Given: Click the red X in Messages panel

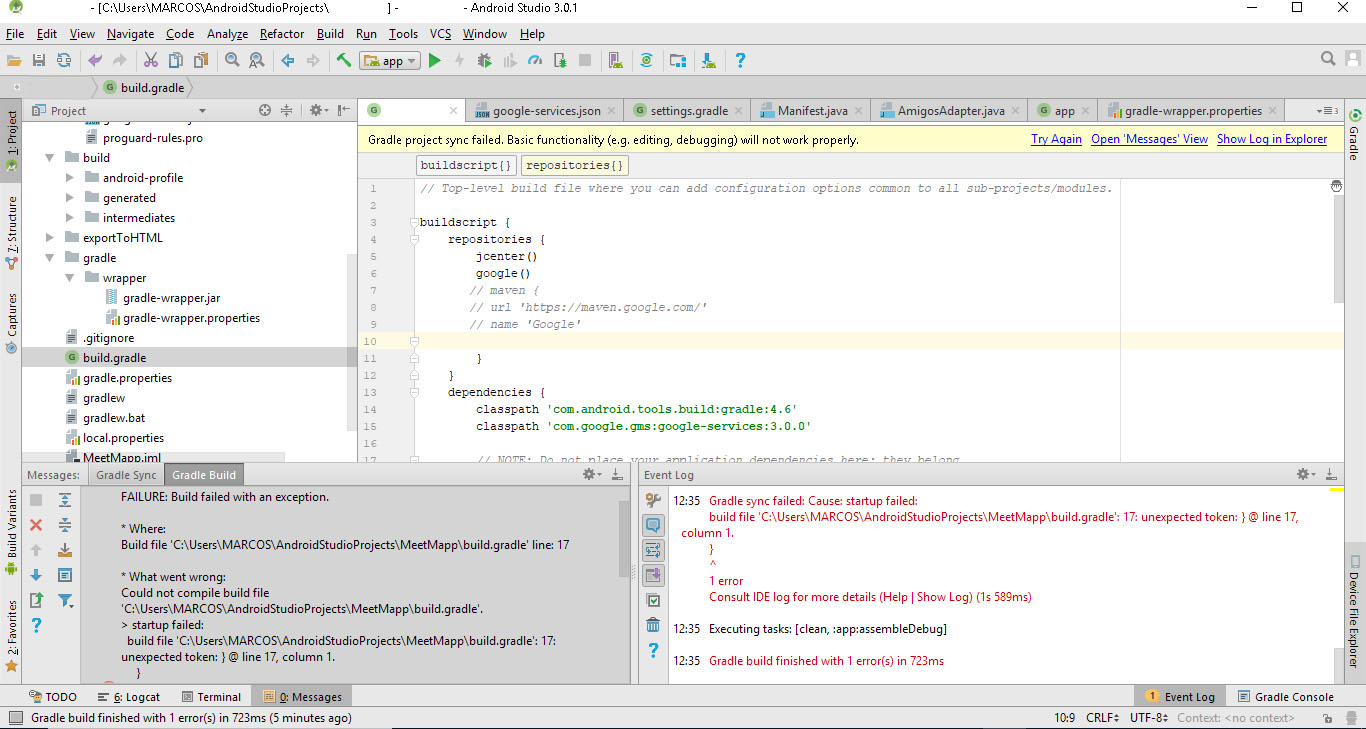Looking at the screenshot, I should coord(36,525).
